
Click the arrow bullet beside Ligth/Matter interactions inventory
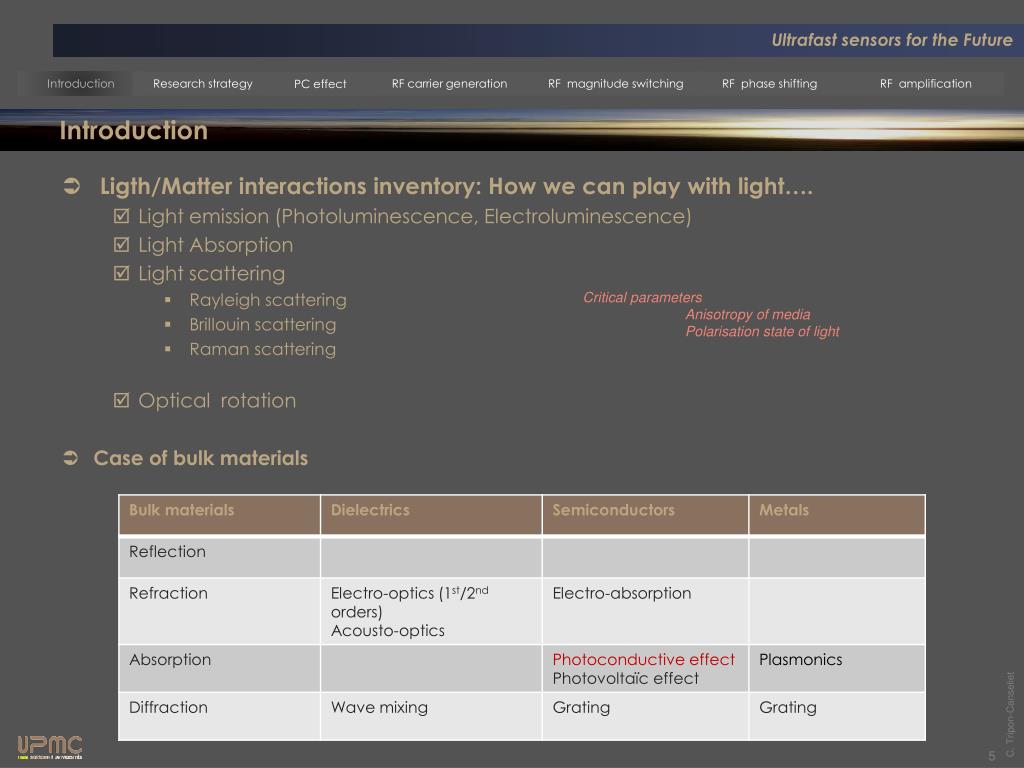pyautogui.click(x=71, y=187)
